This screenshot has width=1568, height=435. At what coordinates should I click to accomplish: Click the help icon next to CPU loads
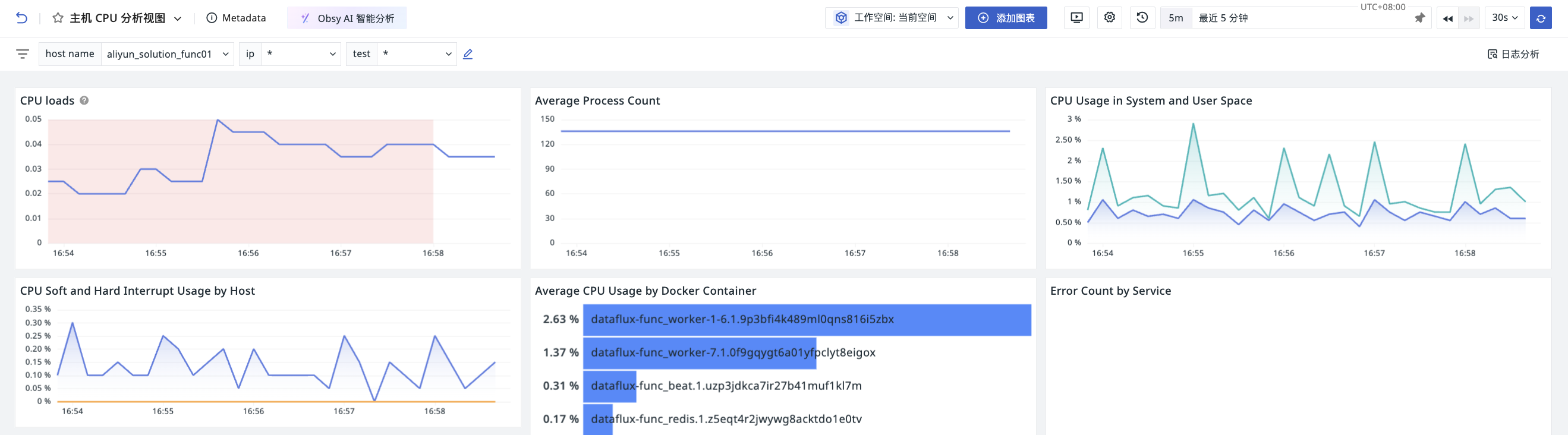(x=84, y=100)
